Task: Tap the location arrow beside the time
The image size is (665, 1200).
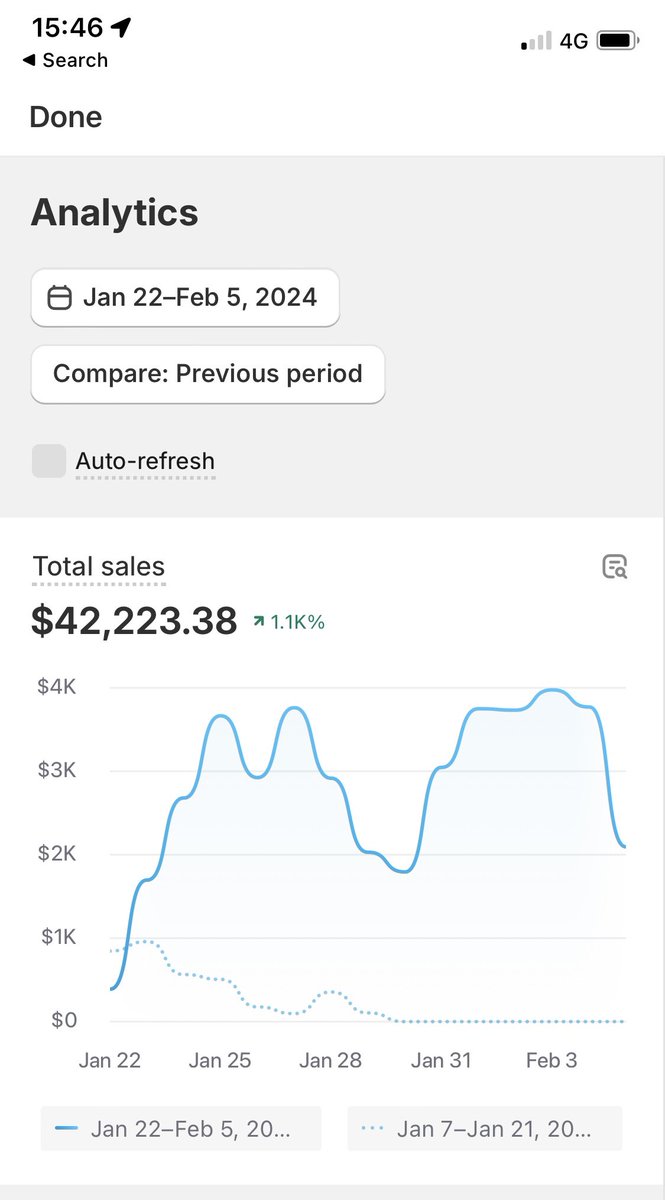Action: [x=121, y=27]
